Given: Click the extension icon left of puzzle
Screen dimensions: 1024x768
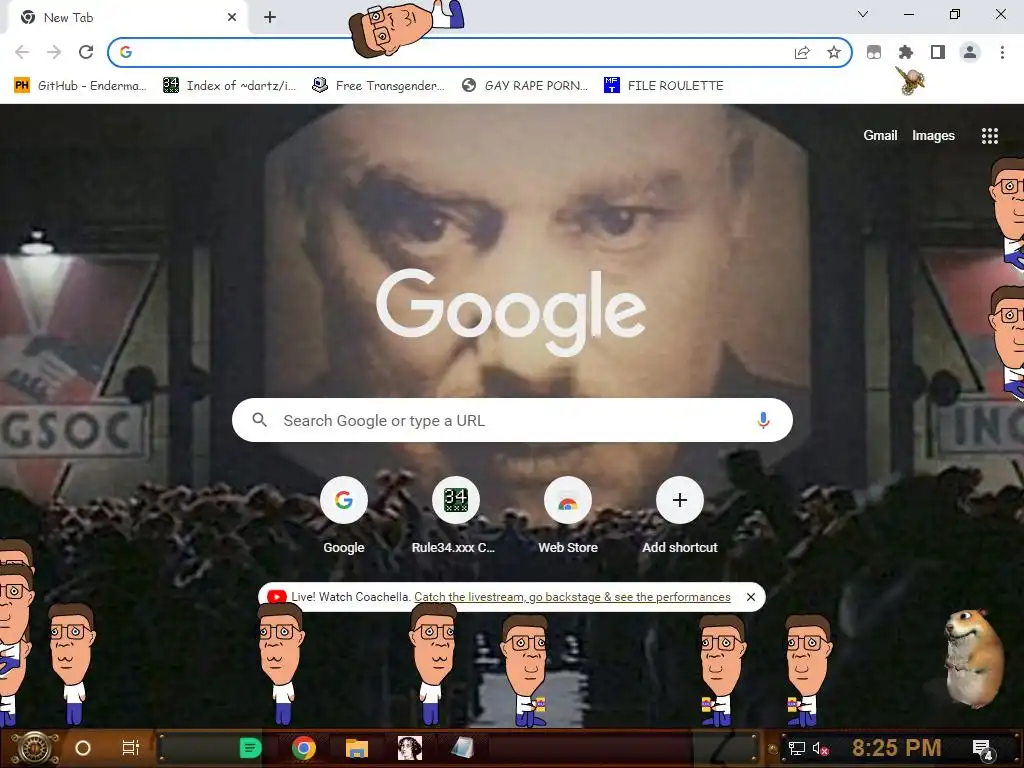Looking at the screenshot, I should [x=874, y=52].
